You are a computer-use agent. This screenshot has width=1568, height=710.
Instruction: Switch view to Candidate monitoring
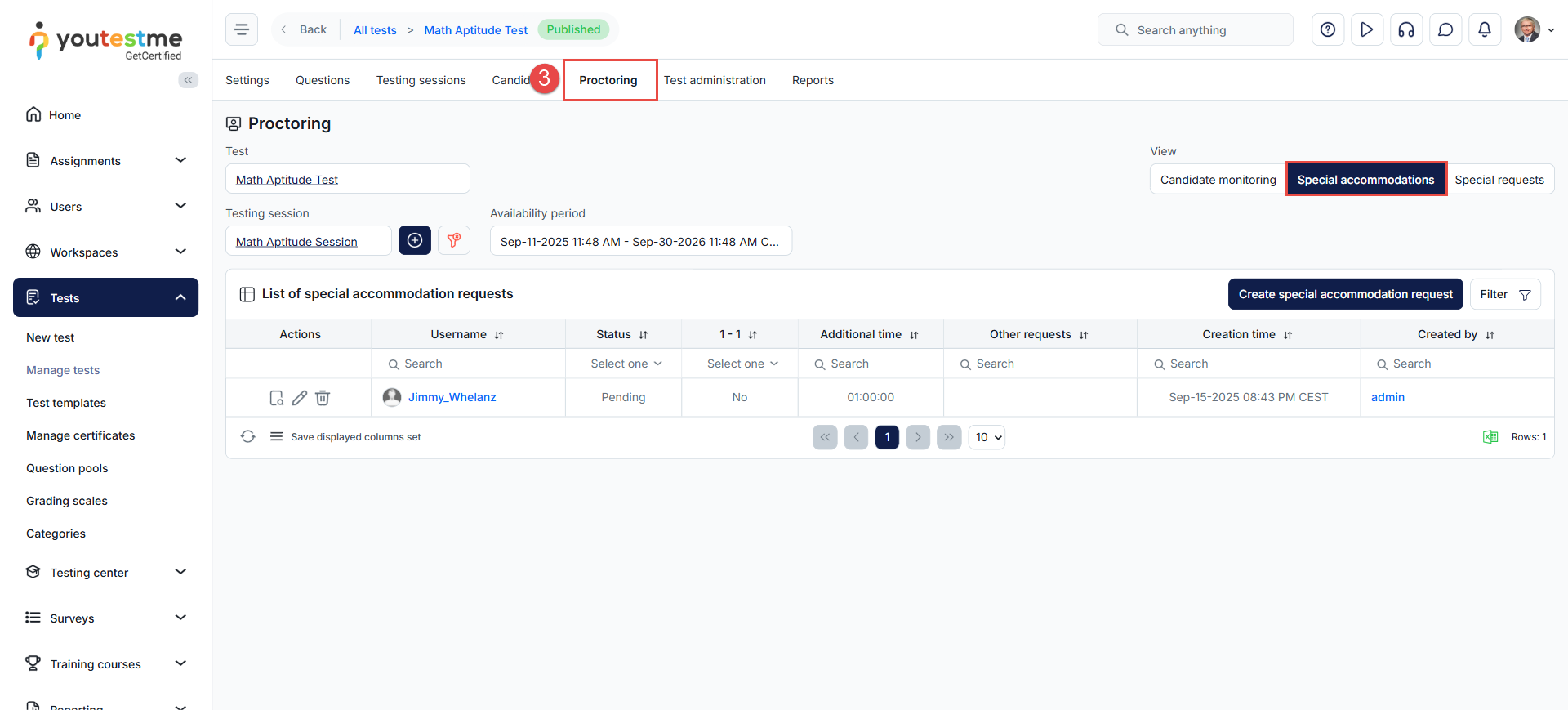1217,180
